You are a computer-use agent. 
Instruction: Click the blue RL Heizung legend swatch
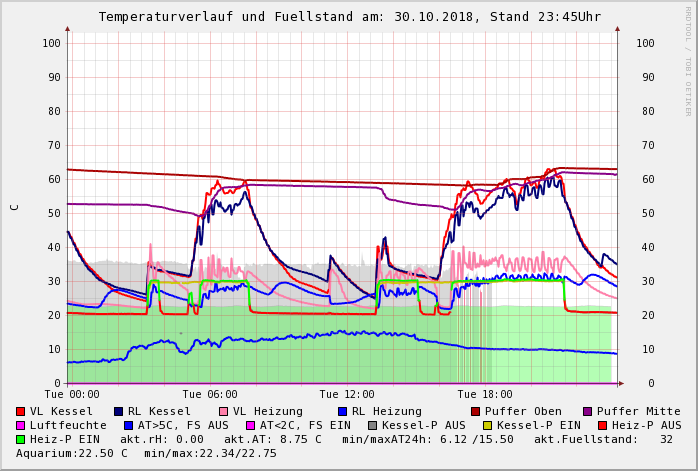click(x=342, y=411)
